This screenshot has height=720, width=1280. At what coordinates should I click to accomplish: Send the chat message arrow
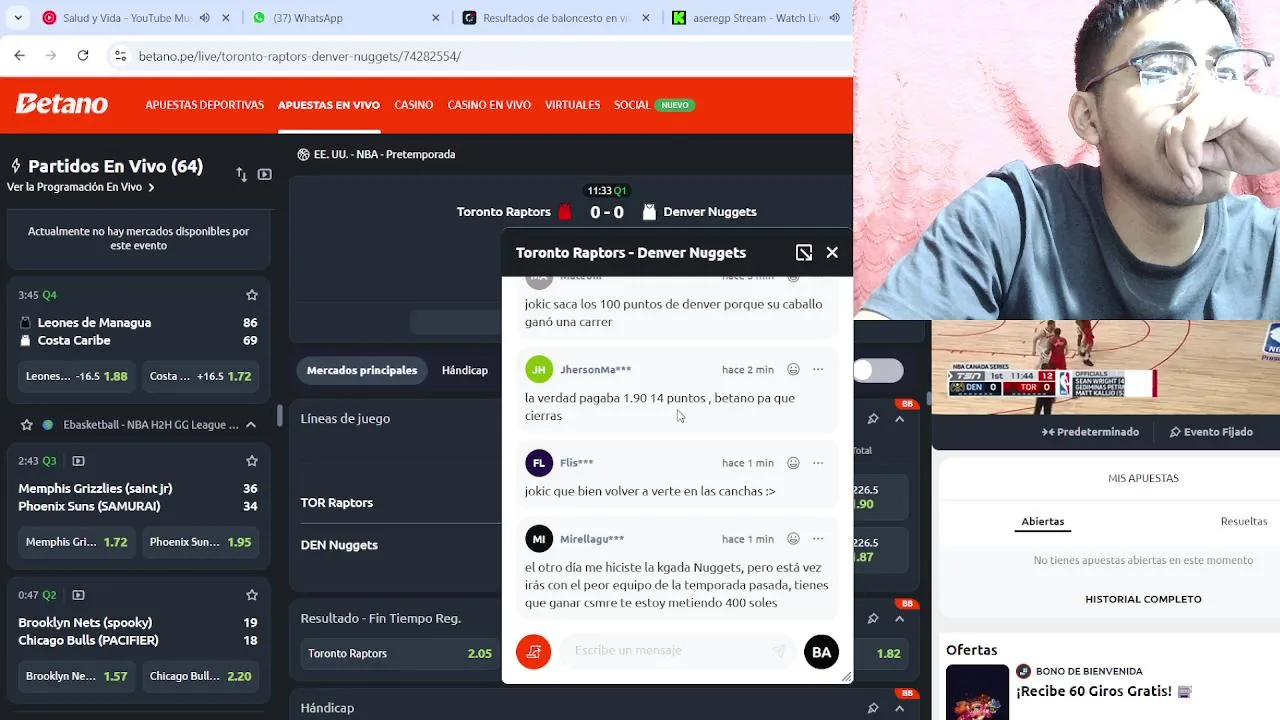point(779,651)
